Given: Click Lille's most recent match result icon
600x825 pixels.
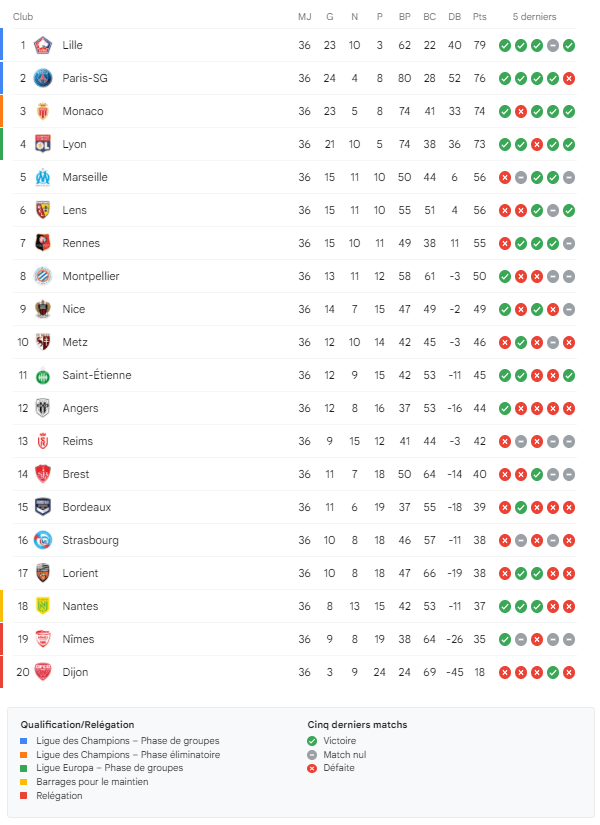Looking at the screenshot, I should coord(569,45).
